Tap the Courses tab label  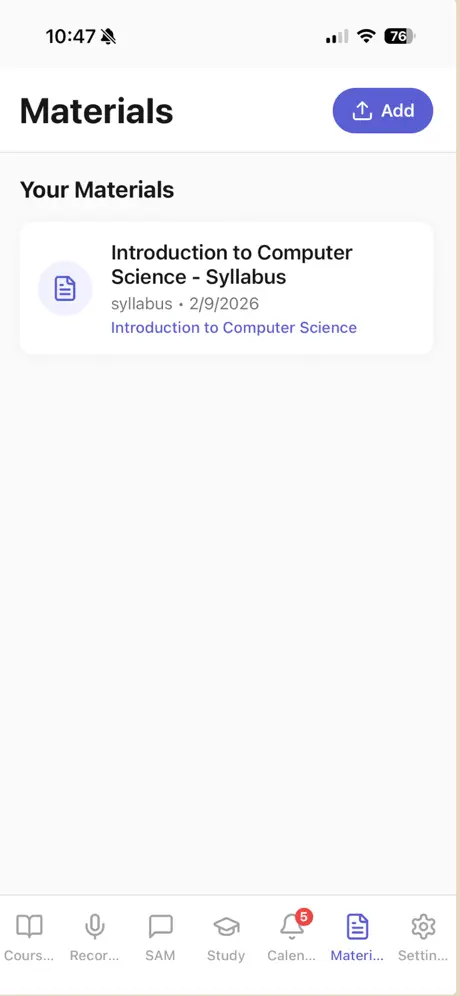[x=29, y=955]
